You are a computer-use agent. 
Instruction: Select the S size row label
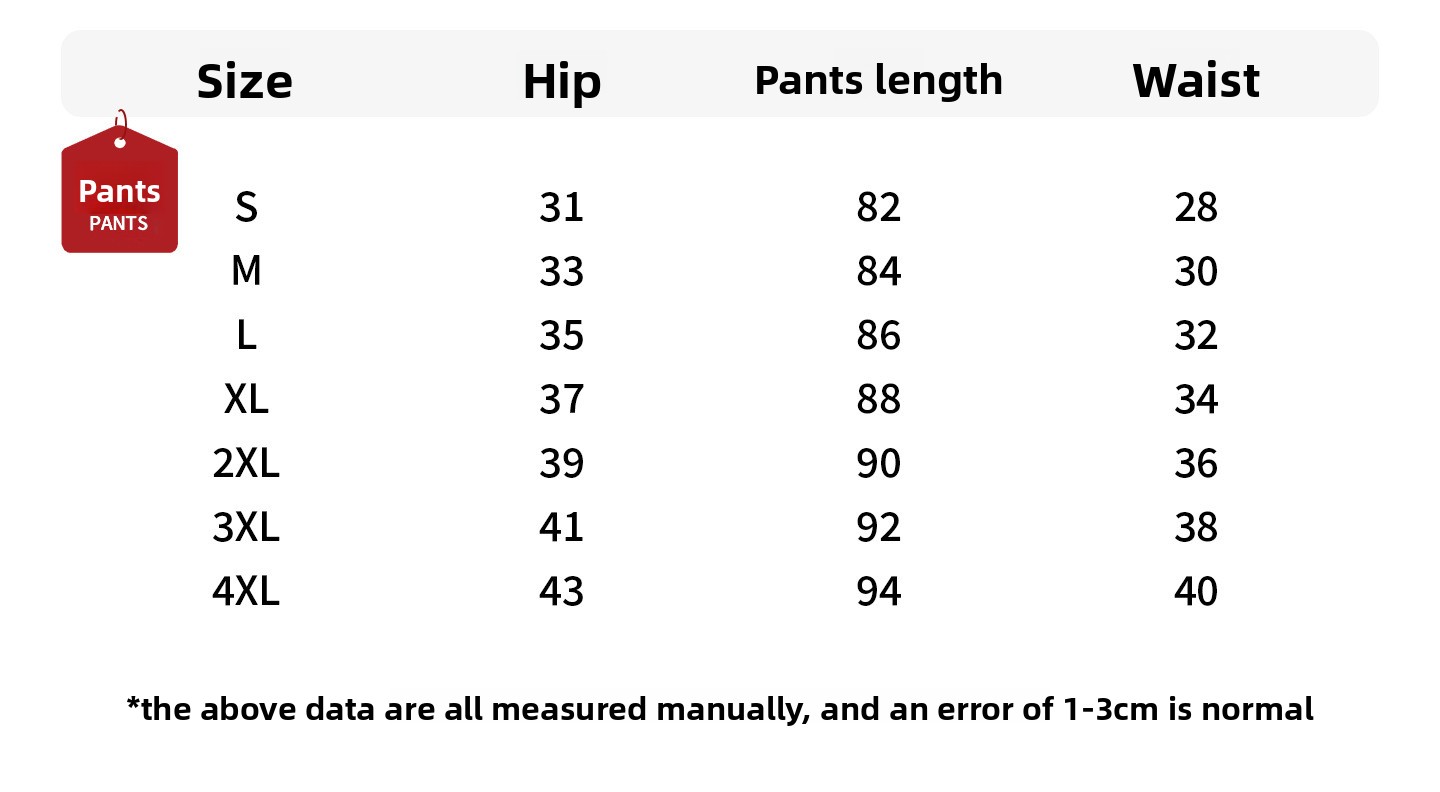(x=246, y=208)
